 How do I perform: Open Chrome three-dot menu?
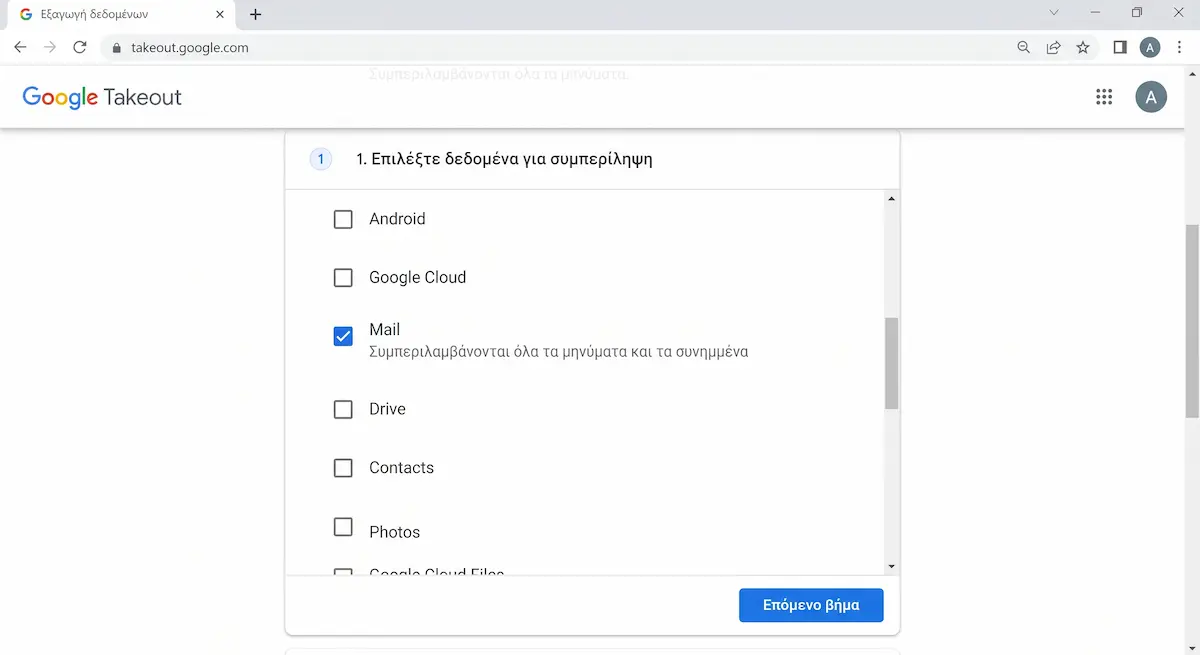click(1180, 47)
